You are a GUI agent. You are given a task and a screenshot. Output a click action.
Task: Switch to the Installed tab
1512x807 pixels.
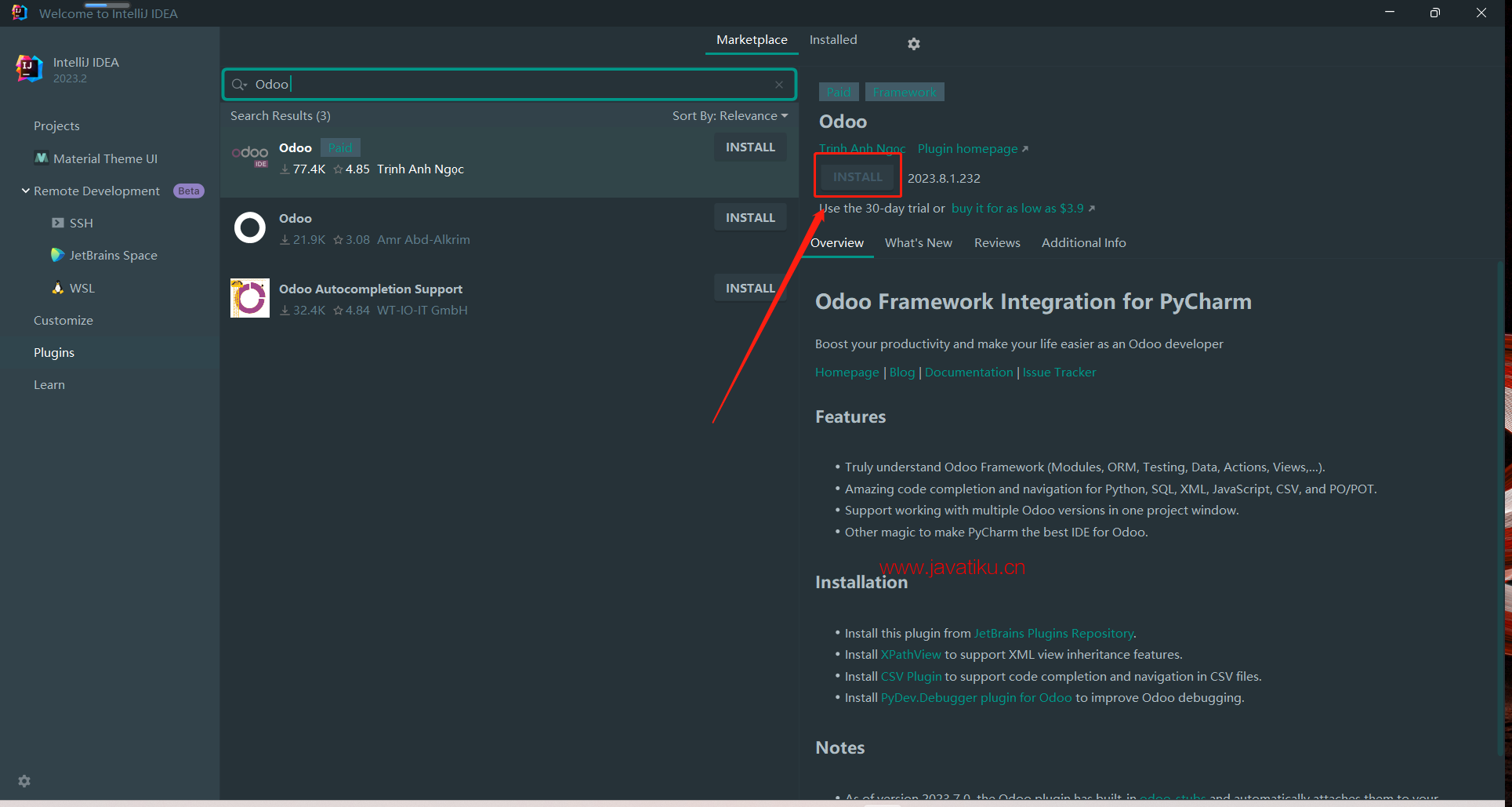pyautogui.click(x=832, y=40)
